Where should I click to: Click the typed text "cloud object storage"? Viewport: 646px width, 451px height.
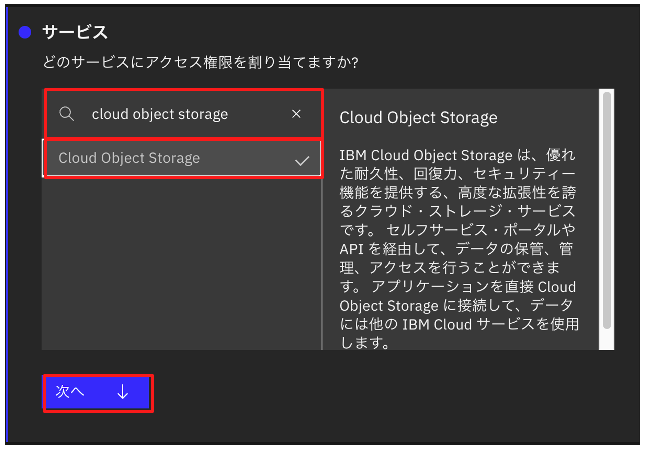160,114
